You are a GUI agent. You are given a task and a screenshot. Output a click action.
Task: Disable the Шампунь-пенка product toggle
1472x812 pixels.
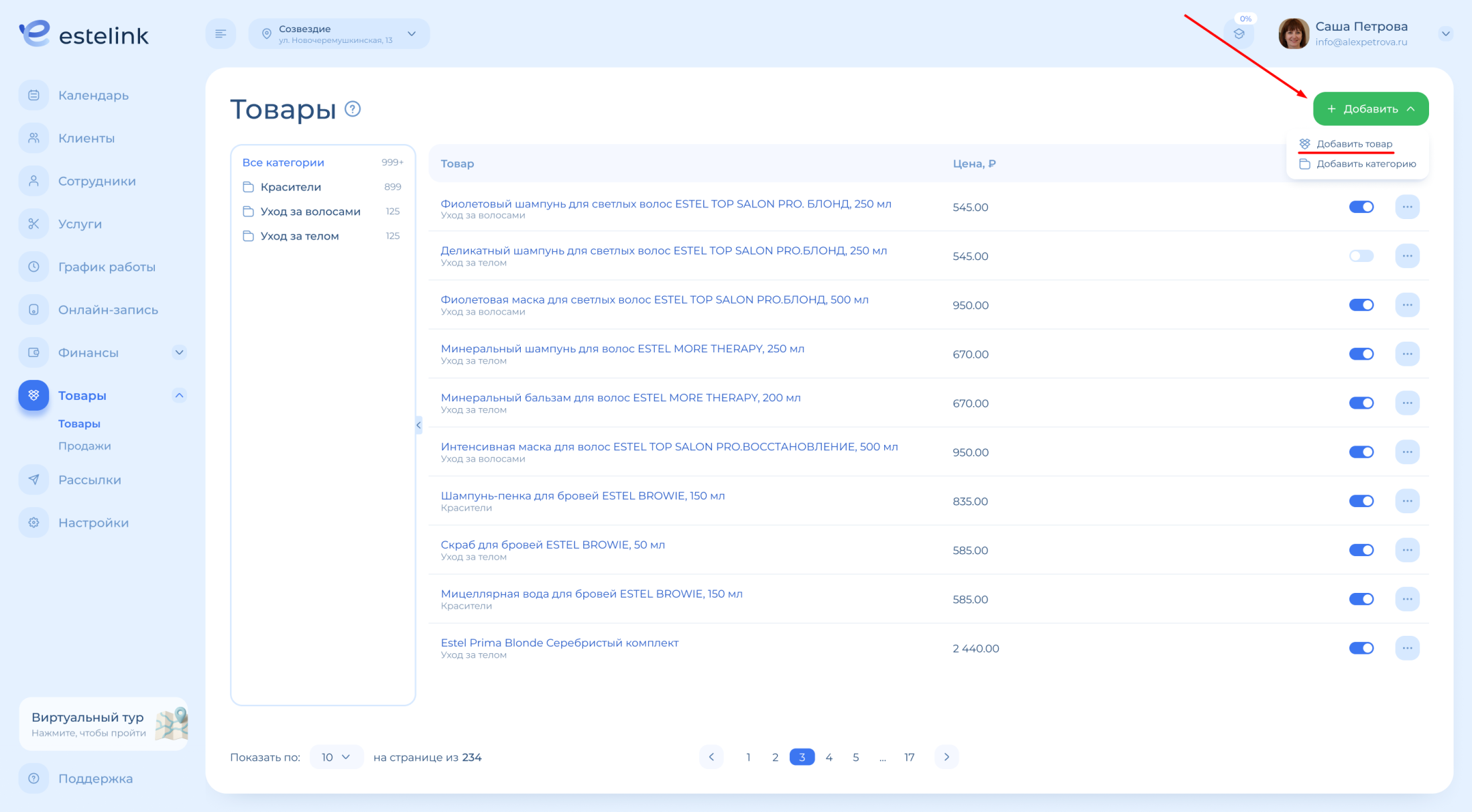coord(1361,501)
